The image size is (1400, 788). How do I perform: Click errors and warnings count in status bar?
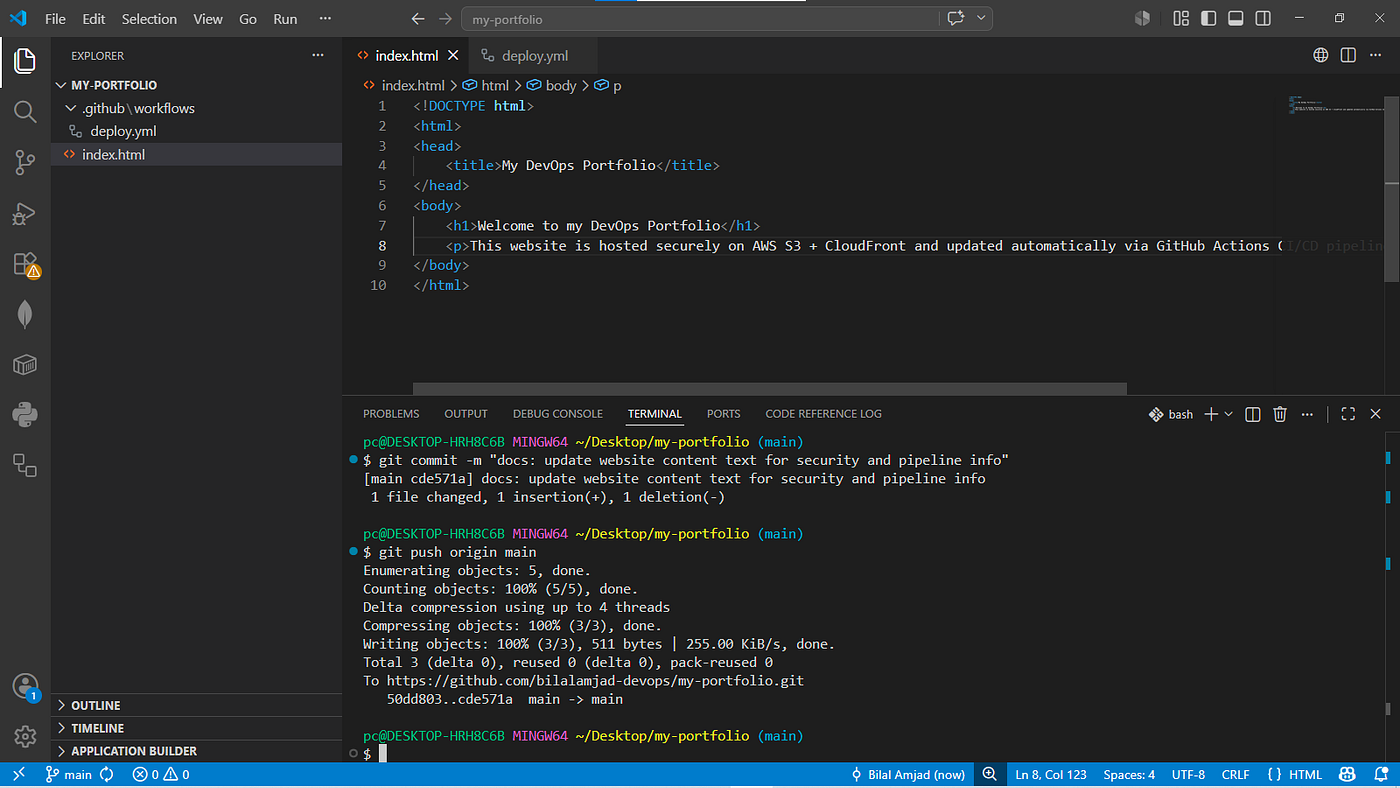[x=161, y=775]
